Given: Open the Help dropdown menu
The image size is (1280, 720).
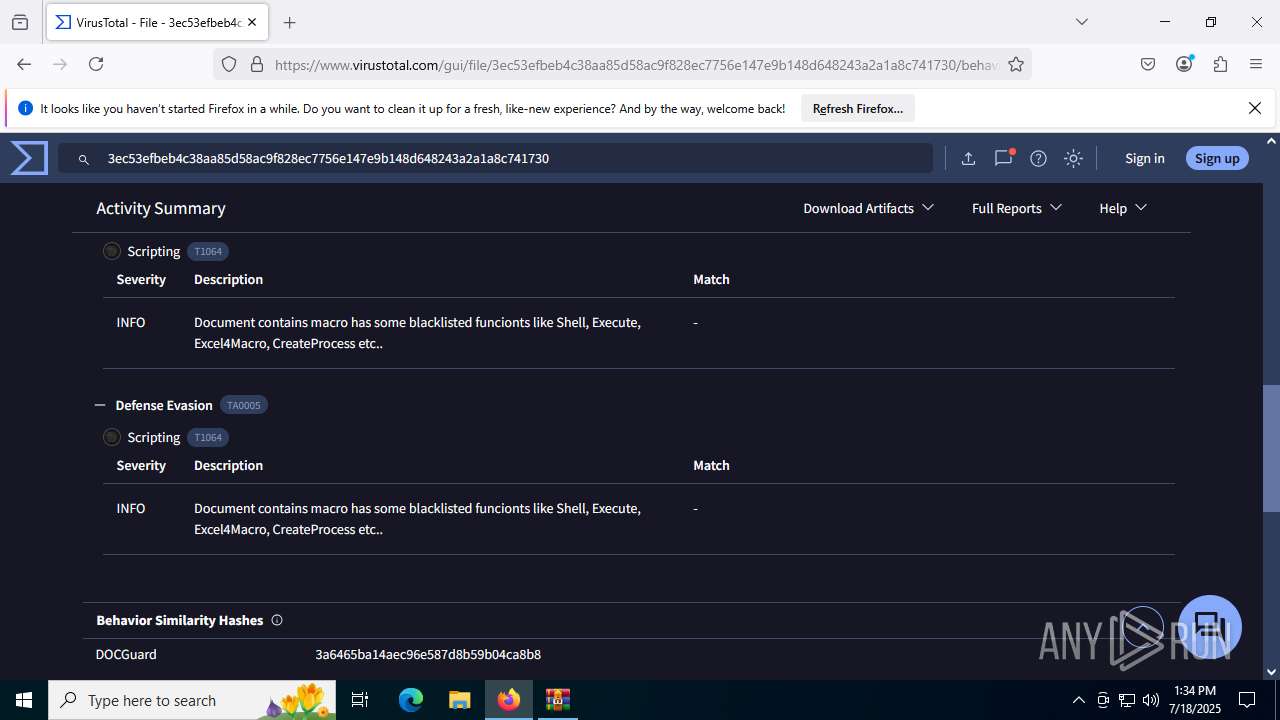Looking at the screenshot, I should (x=1123, y=208).
